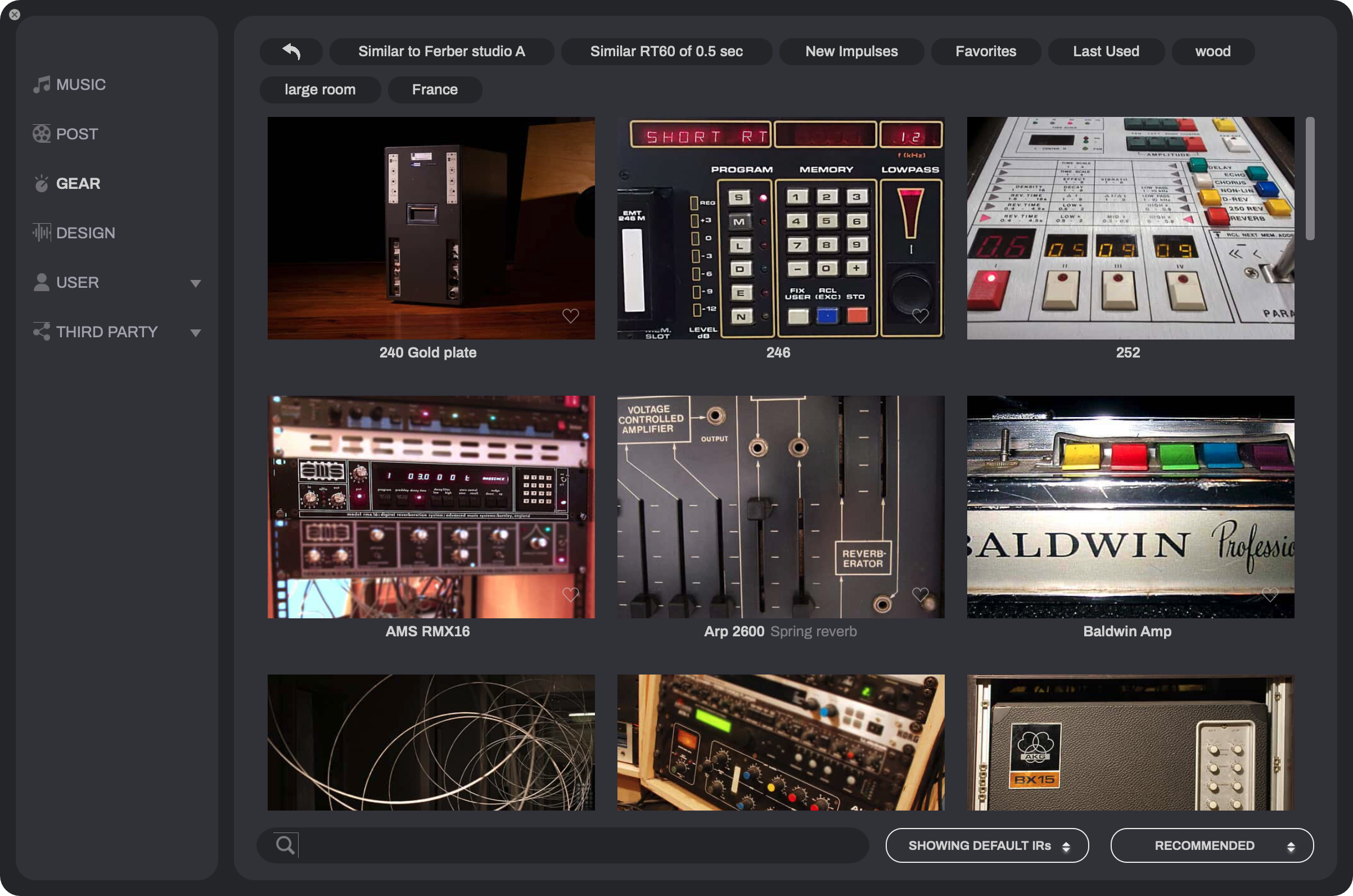
Task: Expand the USER category arrow
Action: click(x=196, y=283)
